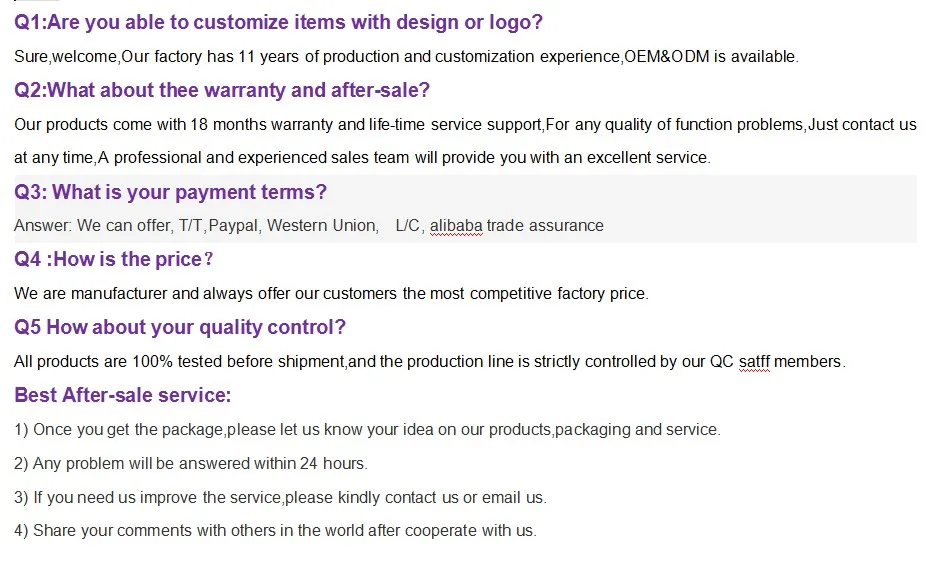Click item 4 Share your comments line
Viewport: 931px width, 572px height.
click(x=276, y=530)
